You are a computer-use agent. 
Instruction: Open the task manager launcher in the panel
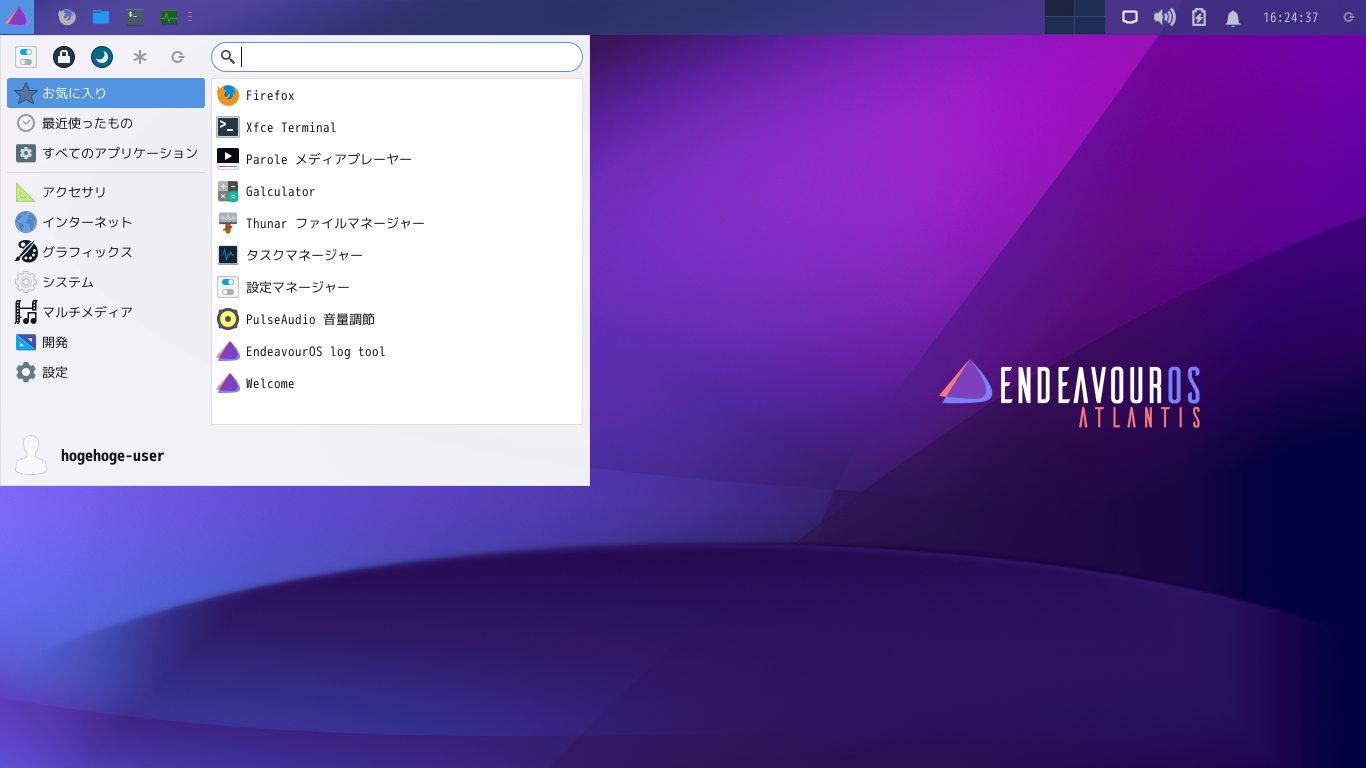169,17
